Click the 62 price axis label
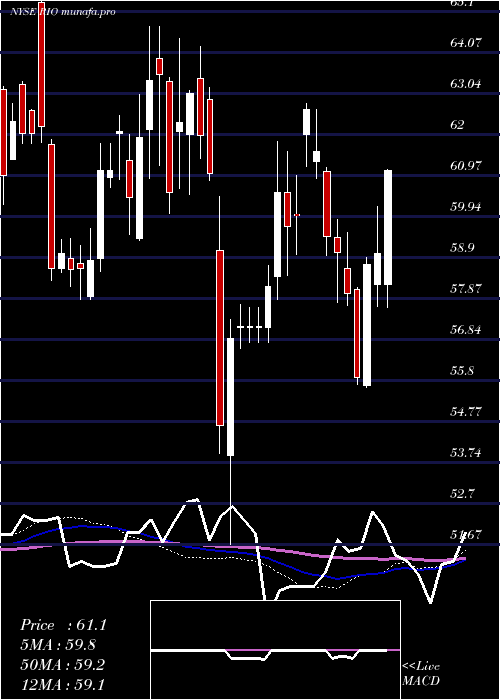The width and height of the screenshot is (500, 700). pyautogui.click(x=457, y=125)
